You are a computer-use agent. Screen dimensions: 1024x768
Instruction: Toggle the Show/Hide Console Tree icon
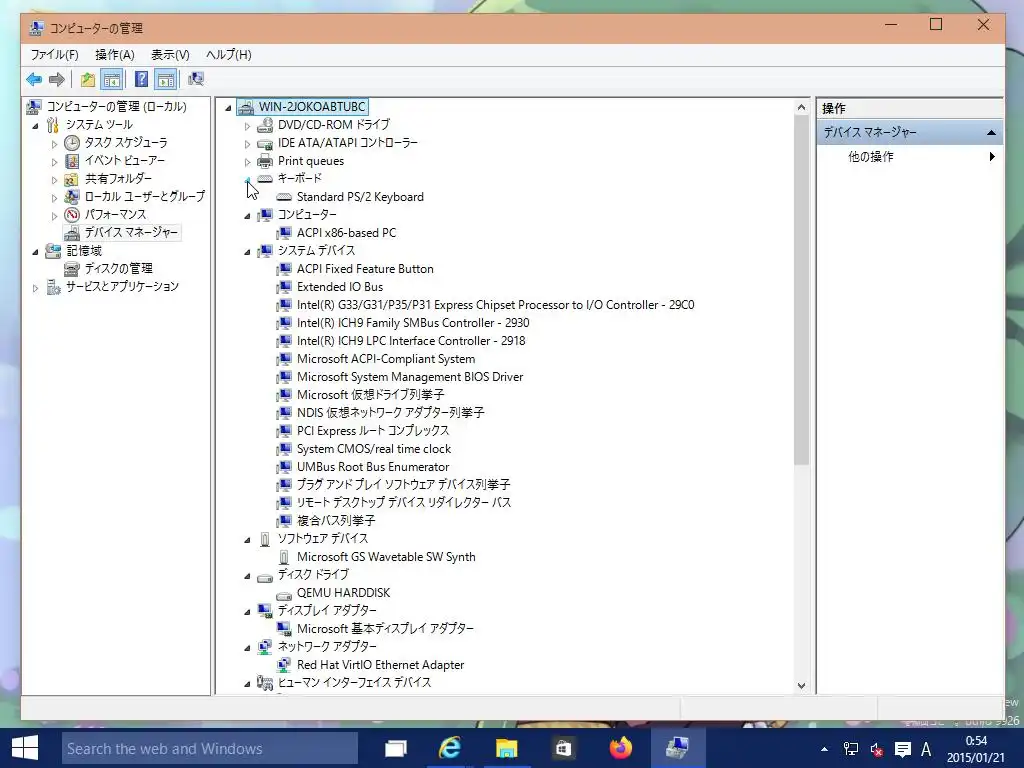coord(112,80)
